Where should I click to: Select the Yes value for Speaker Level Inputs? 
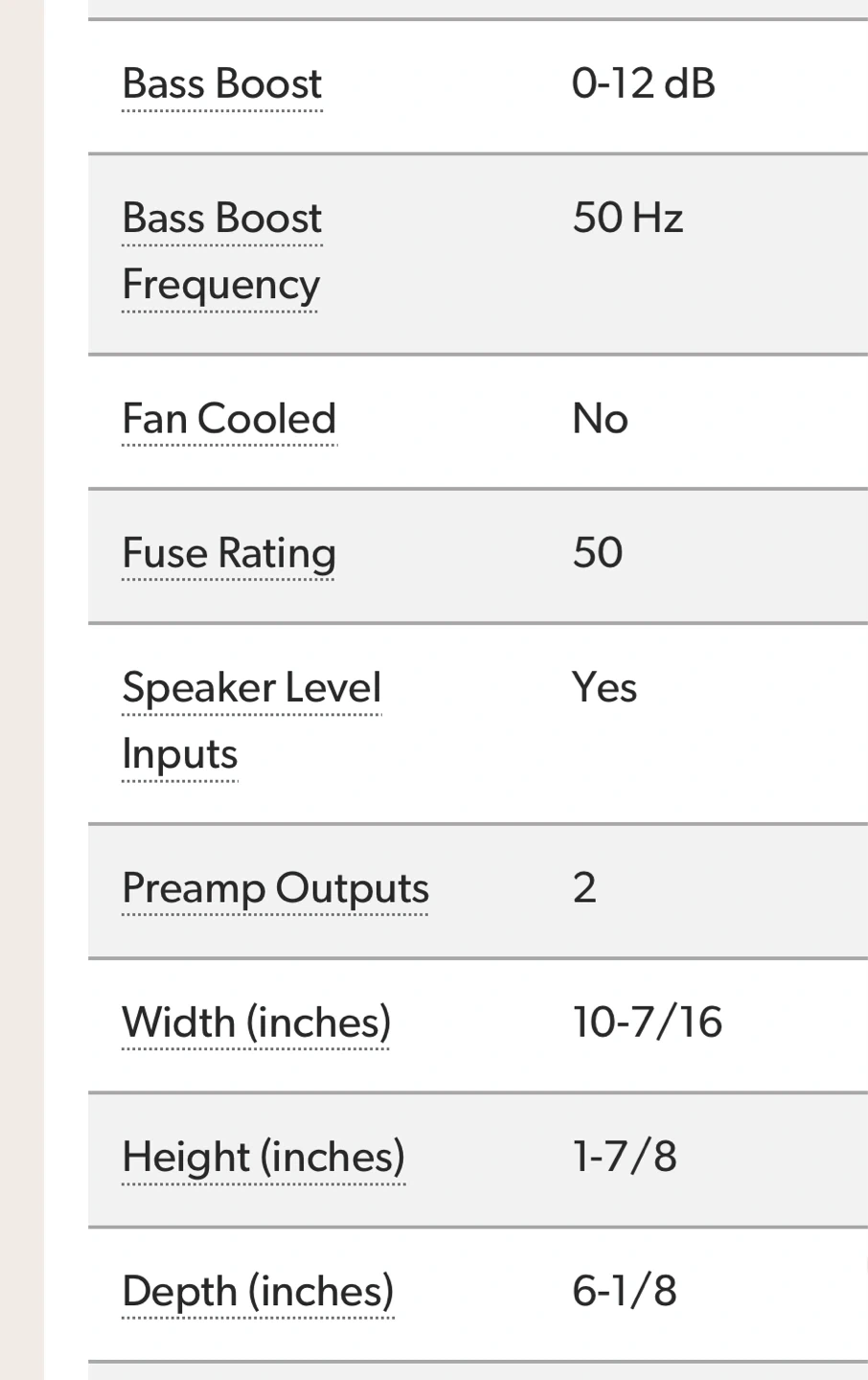(604, 687)
